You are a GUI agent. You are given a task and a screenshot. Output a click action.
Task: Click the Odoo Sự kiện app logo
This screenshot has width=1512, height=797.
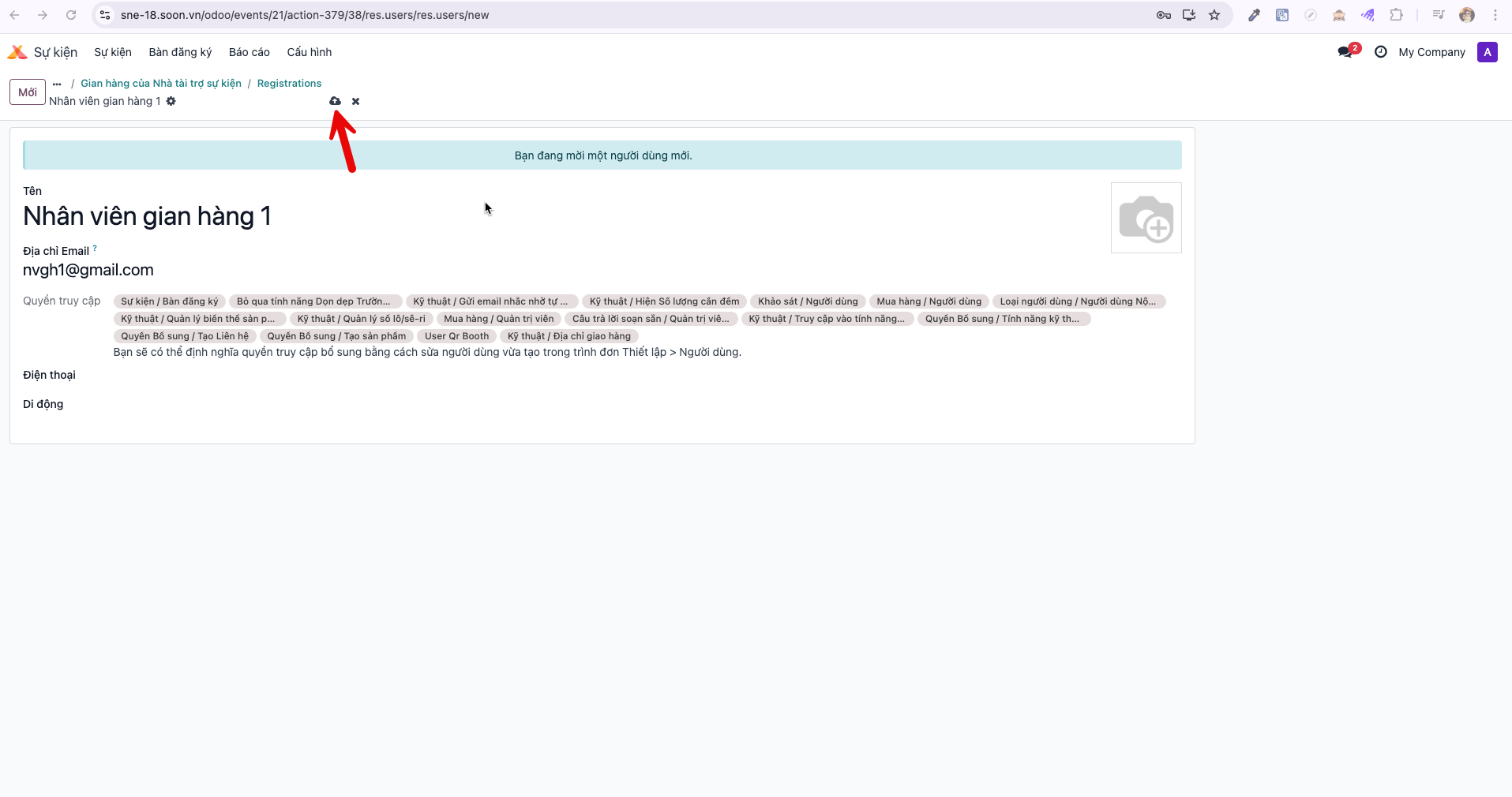coord(17,52)
